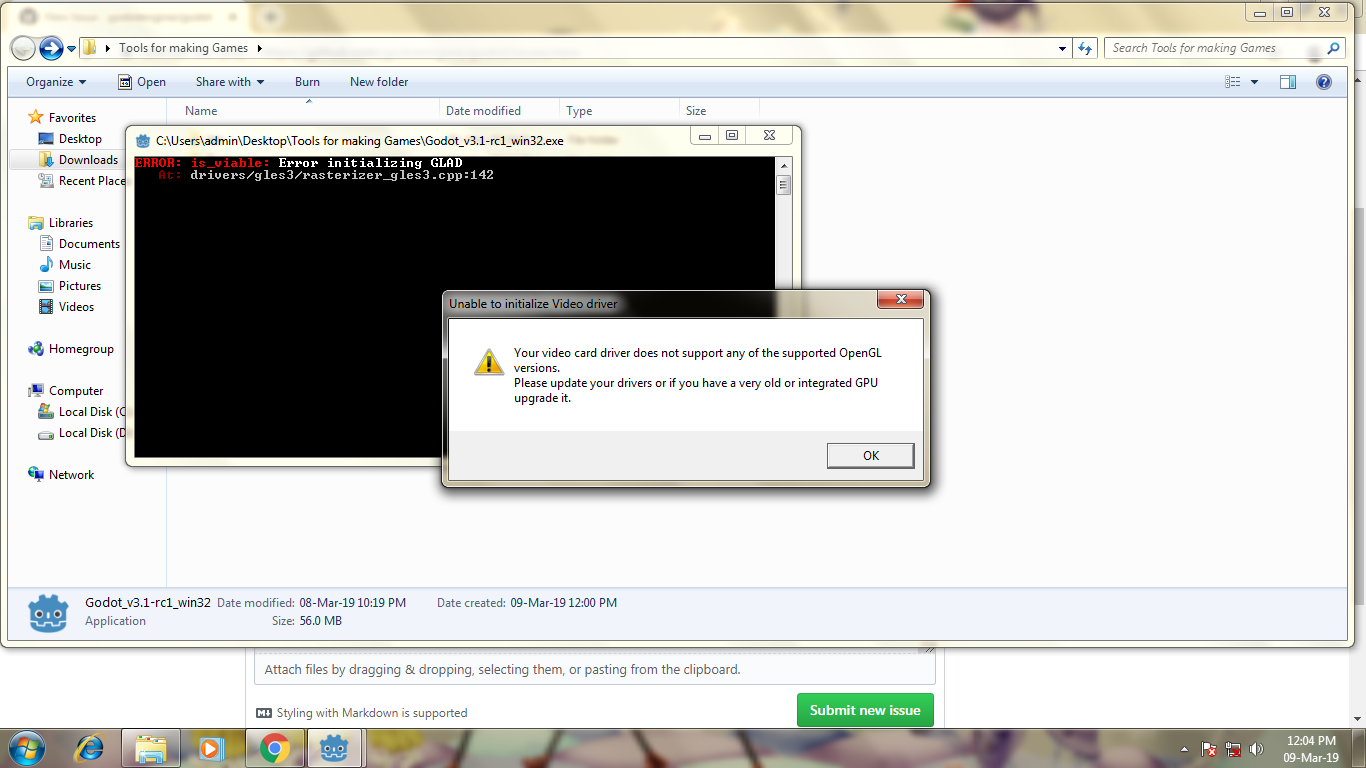
Task: Select Desktop in navigation pane
Action: [70, 139]
